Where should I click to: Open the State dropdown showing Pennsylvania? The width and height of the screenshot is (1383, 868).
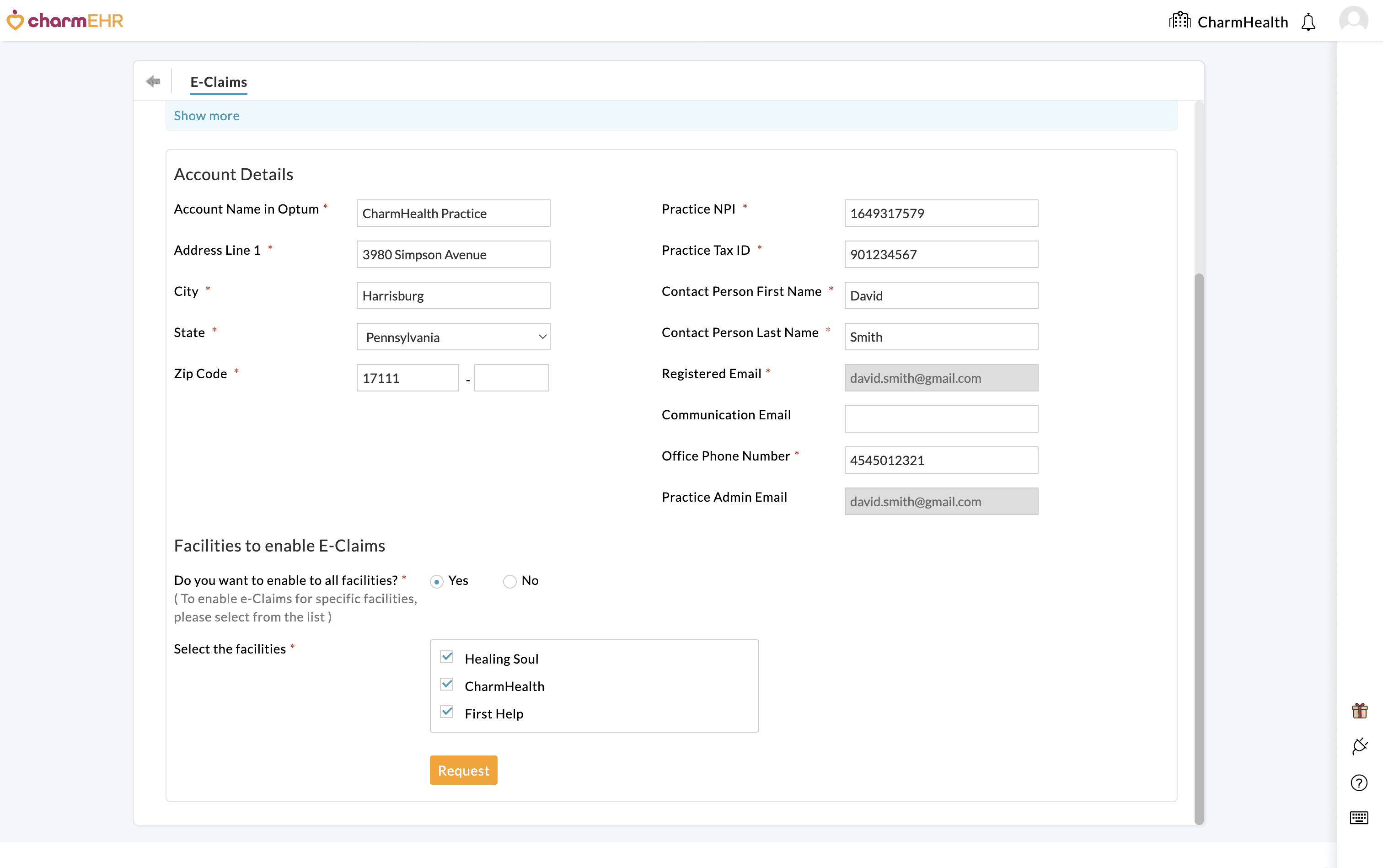453,337
